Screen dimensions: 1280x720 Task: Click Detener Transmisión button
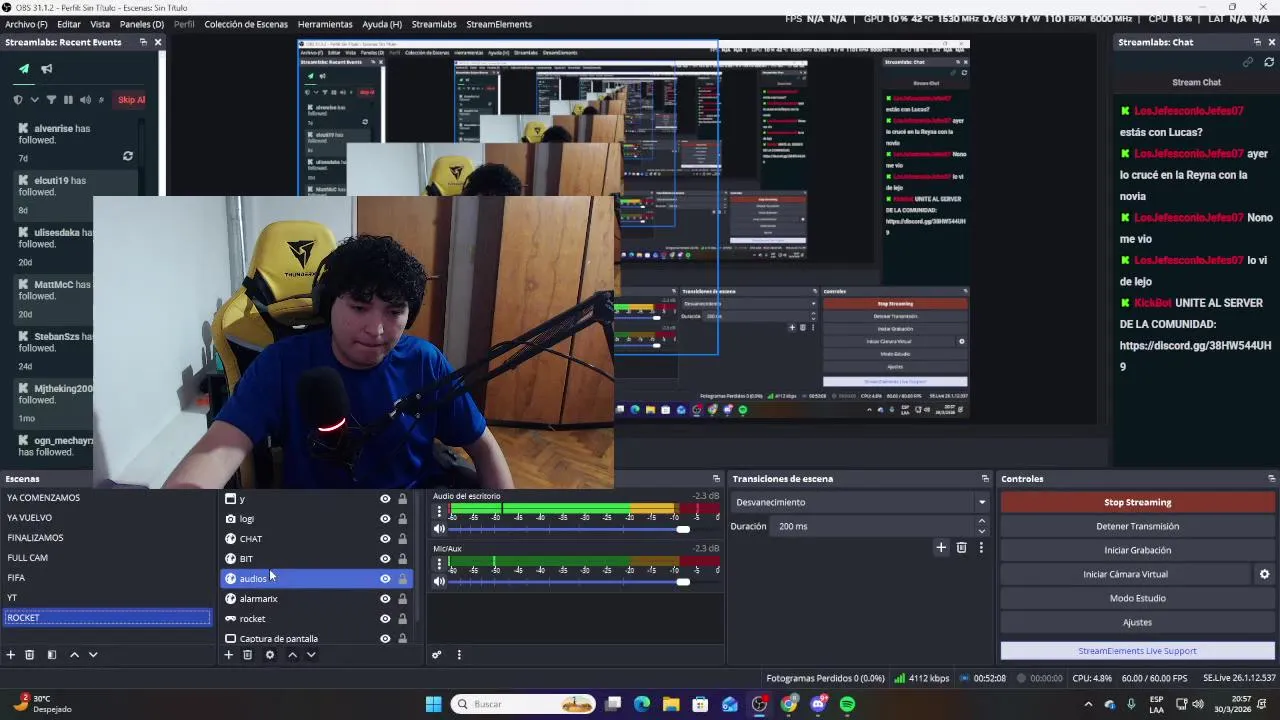tap(1137, 526)
